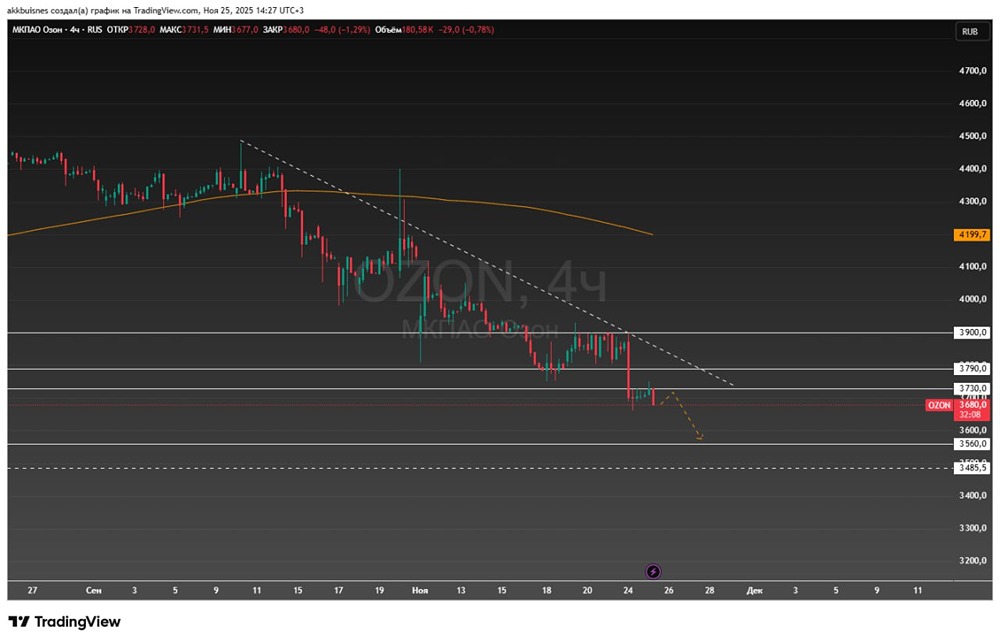Click the akkbuisnes chart author caption
1000x643 pixels.
(155, 10)
